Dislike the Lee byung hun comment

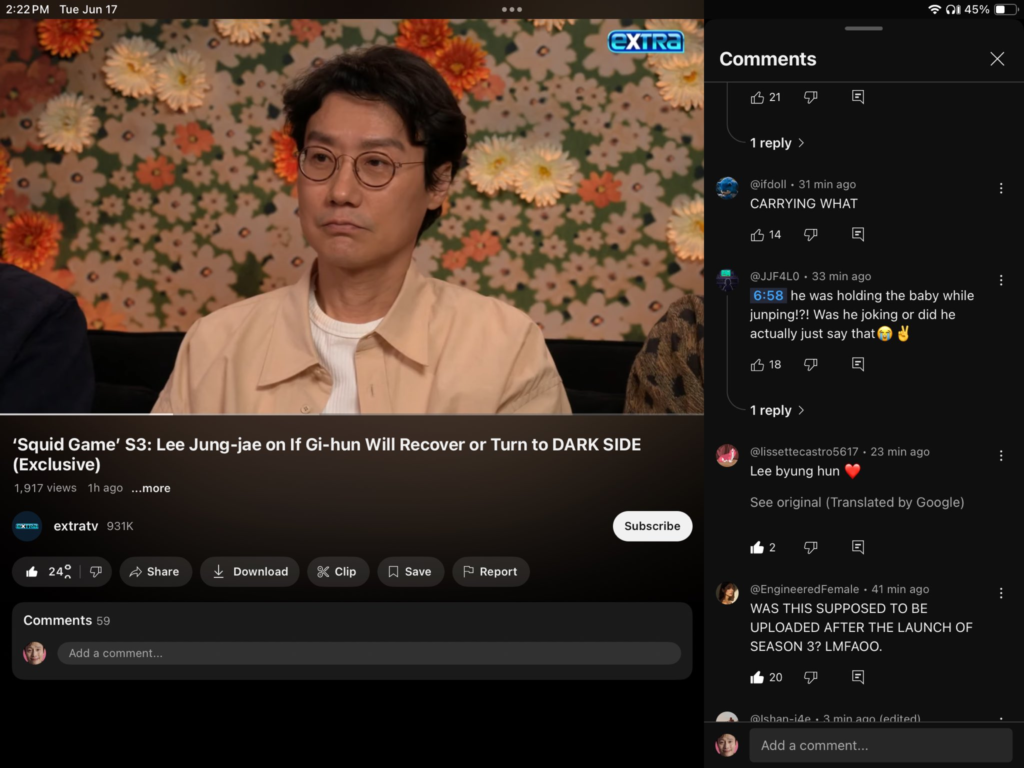(x=810, y=547)
